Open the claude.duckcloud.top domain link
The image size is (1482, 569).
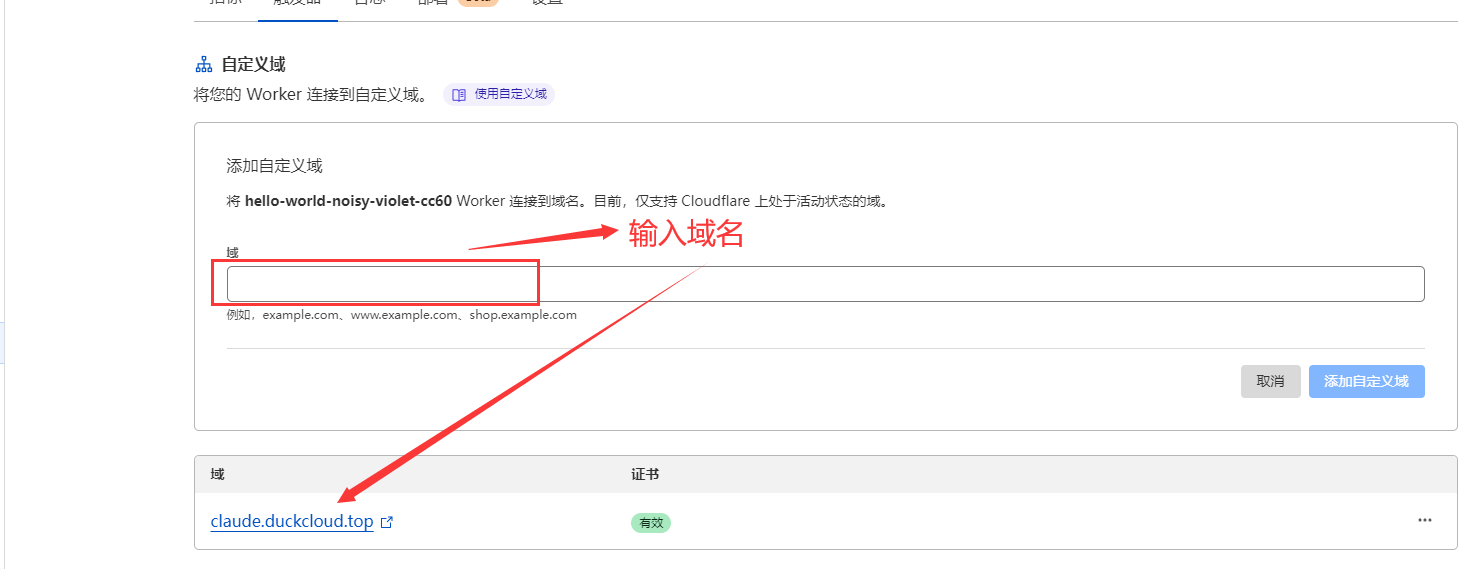(x=292, y=522)
